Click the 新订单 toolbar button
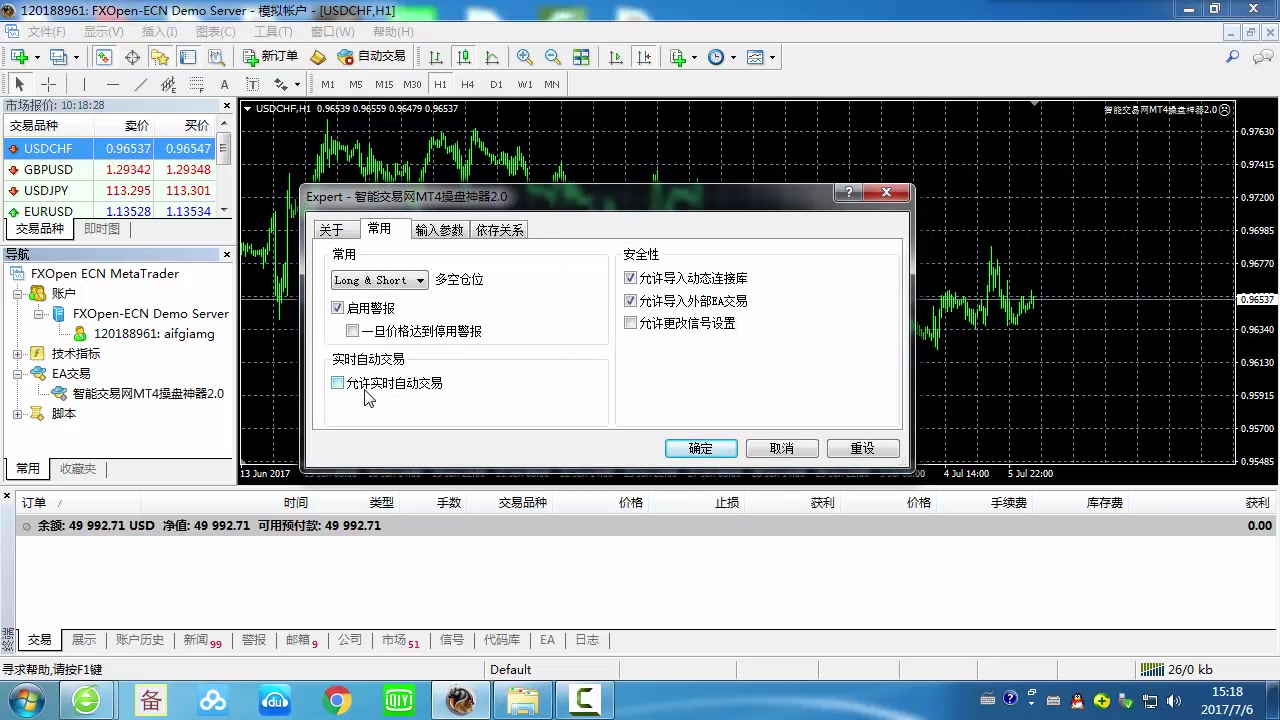 (270, 57)
